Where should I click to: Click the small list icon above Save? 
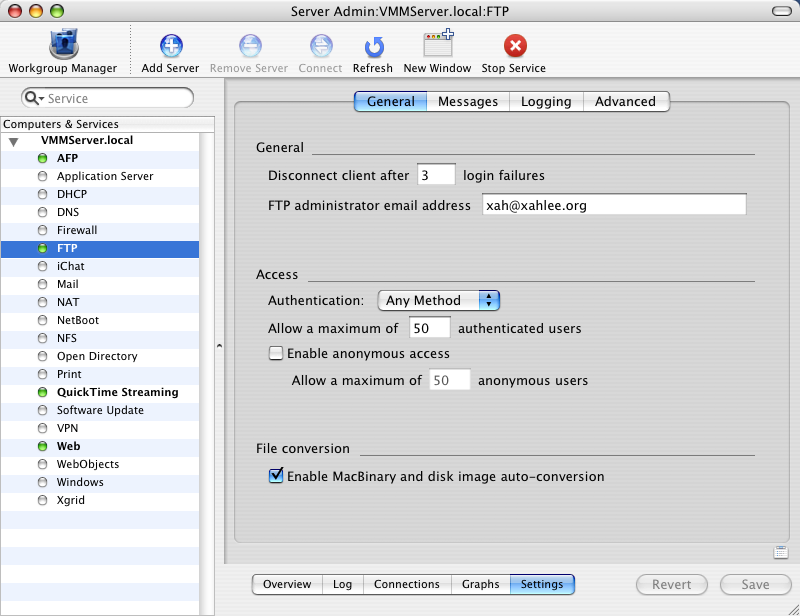coord(781,552)
